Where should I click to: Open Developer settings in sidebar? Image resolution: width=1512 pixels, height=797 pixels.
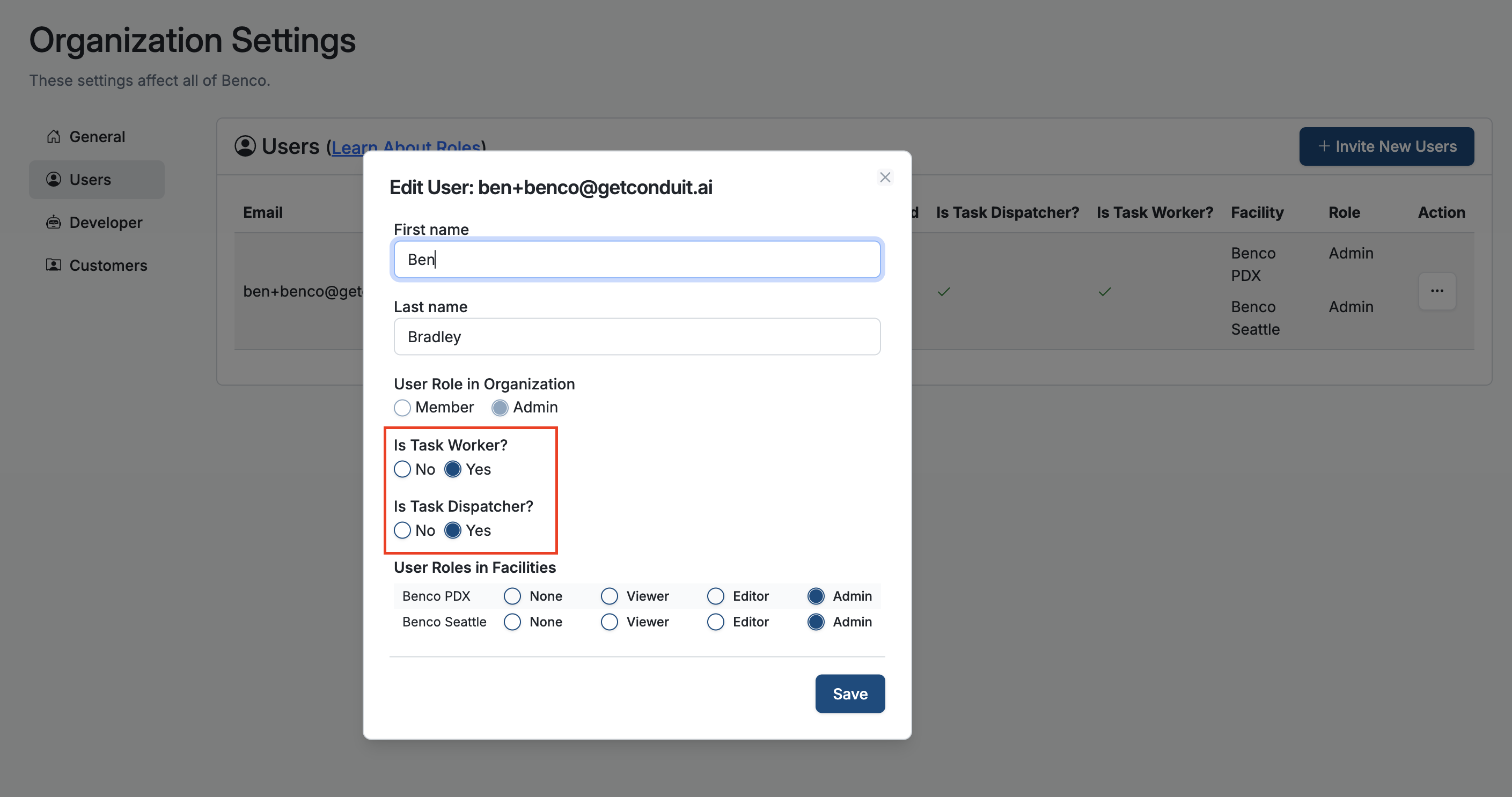[97, 223]
